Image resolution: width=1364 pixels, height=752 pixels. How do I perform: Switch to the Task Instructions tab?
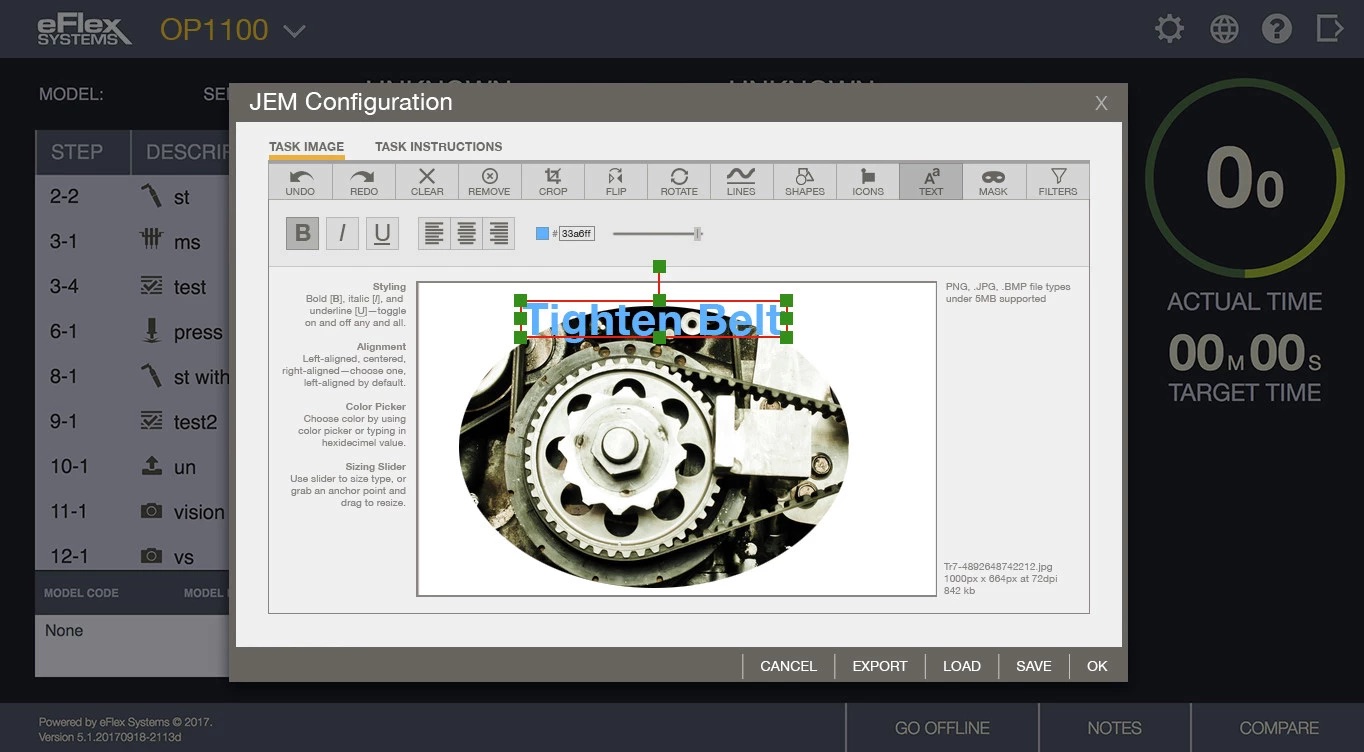[438, 146]
